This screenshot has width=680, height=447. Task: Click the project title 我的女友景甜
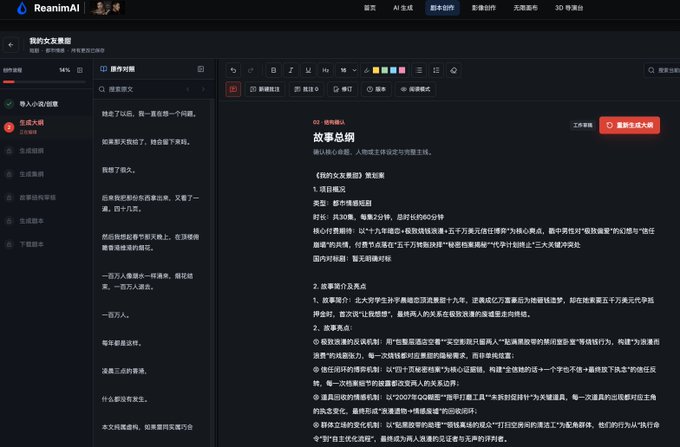click(x=50, y=41)
